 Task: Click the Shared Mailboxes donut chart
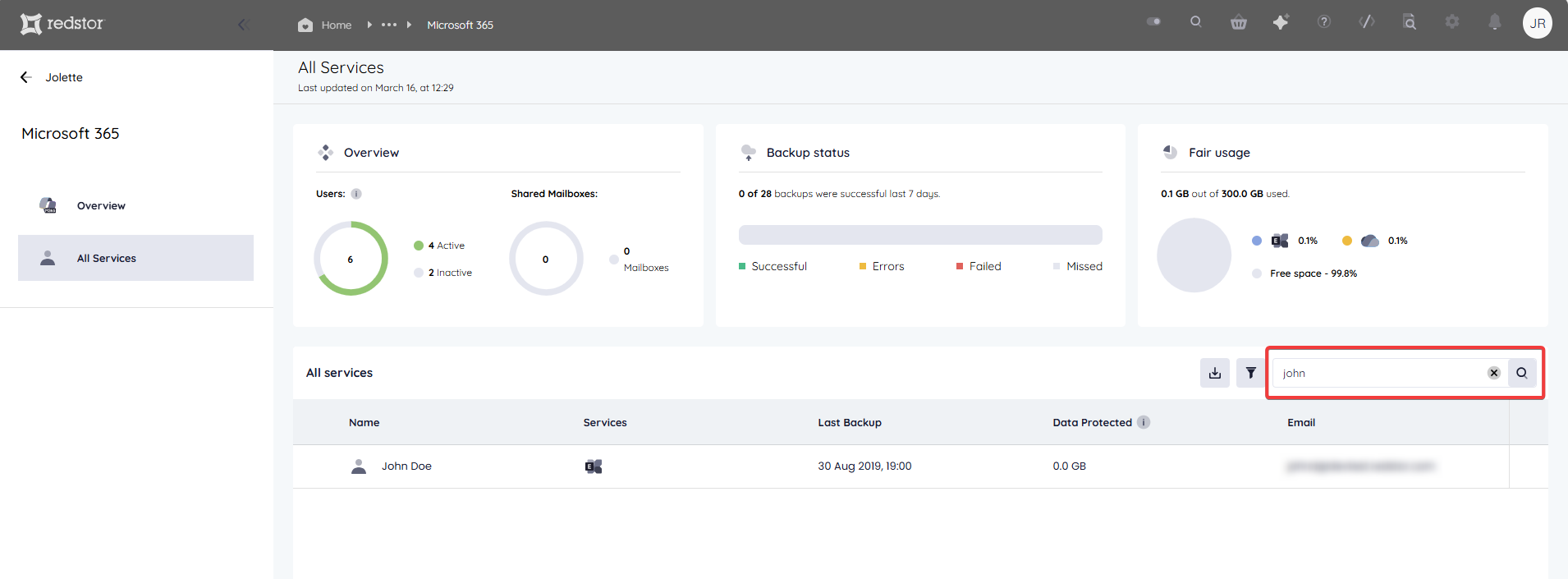546,259
